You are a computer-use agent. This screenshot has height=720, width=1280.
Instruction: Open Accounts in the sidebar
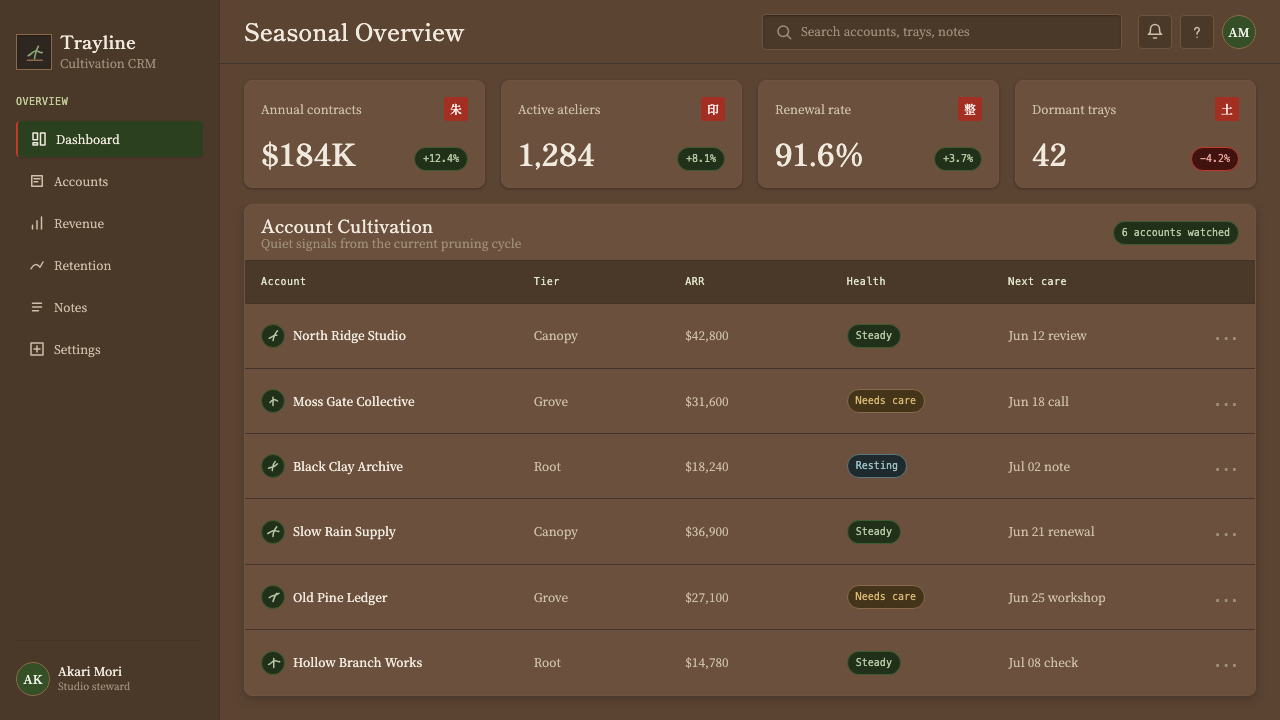coord(110,181)
